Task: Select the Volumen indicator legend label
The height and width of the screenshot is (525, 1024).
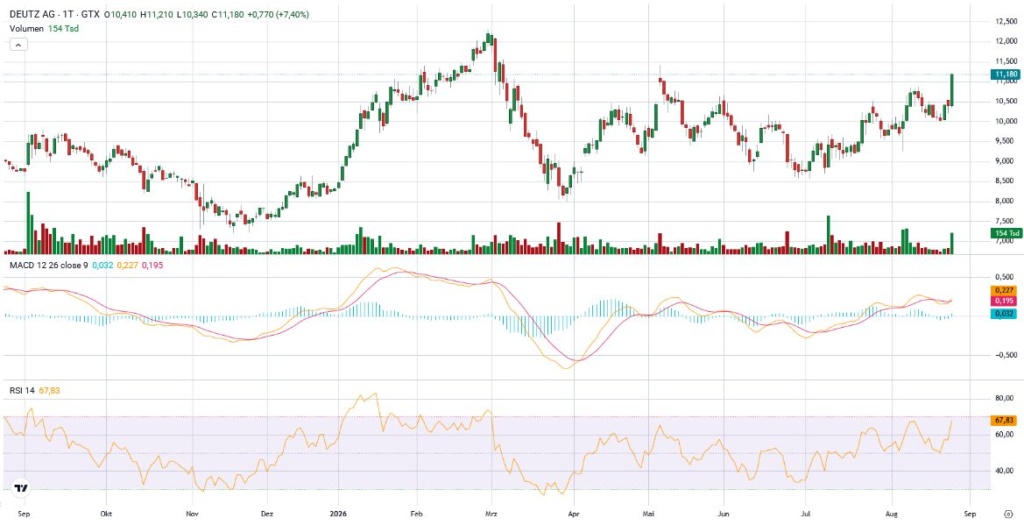Action: coord(27,28)
